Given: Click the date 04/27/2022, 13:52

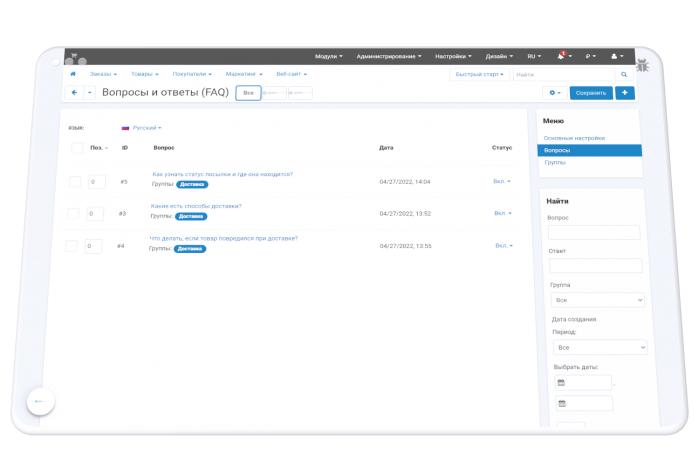Looking at the screenshot, I should click(405, 213).
